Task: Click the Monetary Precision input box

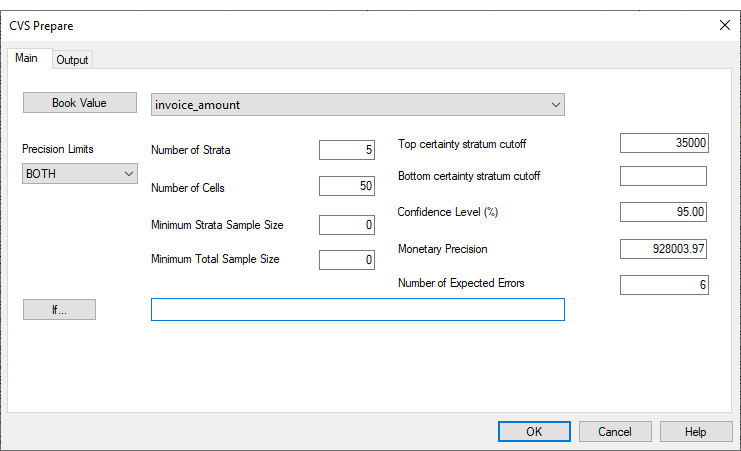Action: point(663,248)
